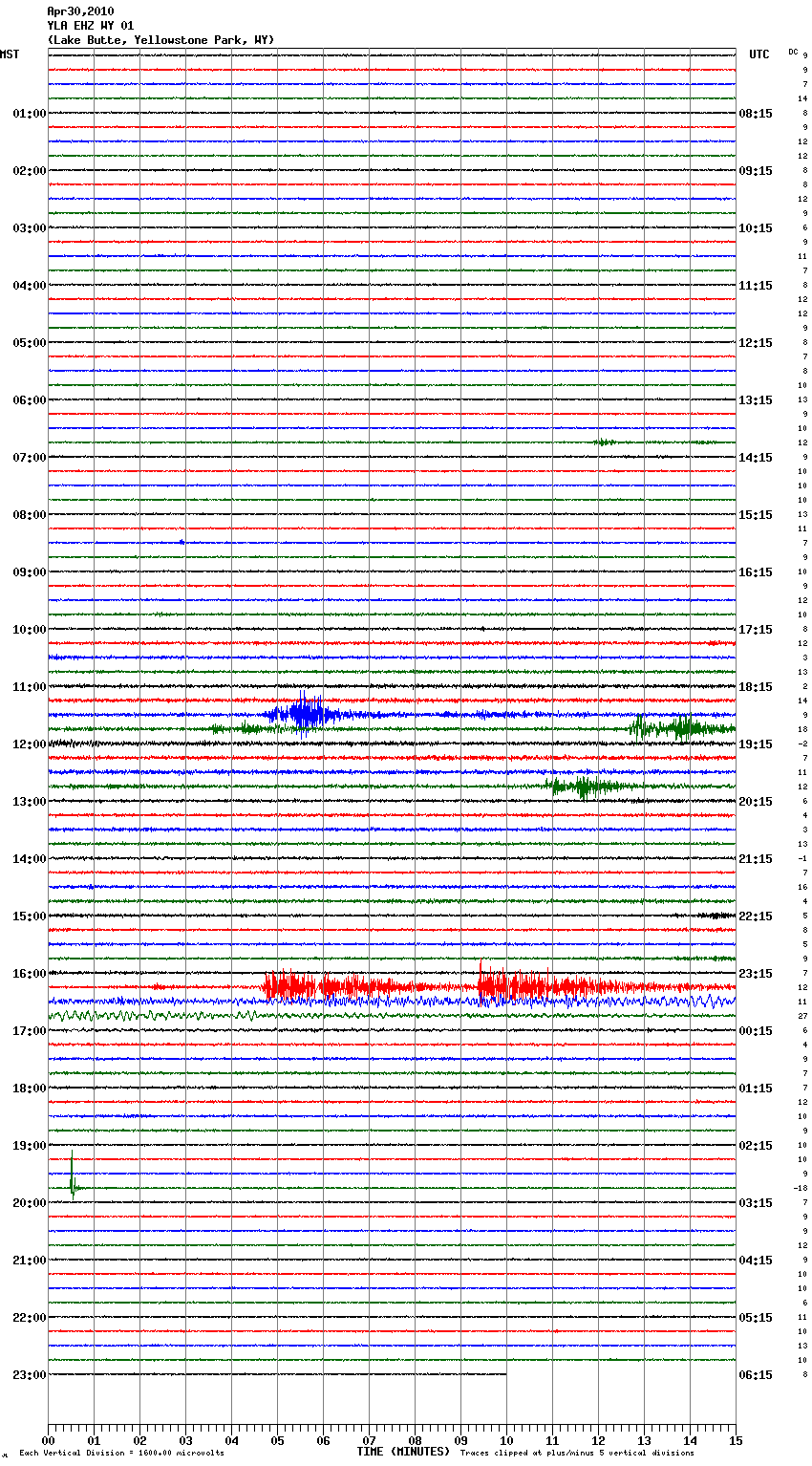
Task: Select the 01:00 MST time label
Action: 29,114
